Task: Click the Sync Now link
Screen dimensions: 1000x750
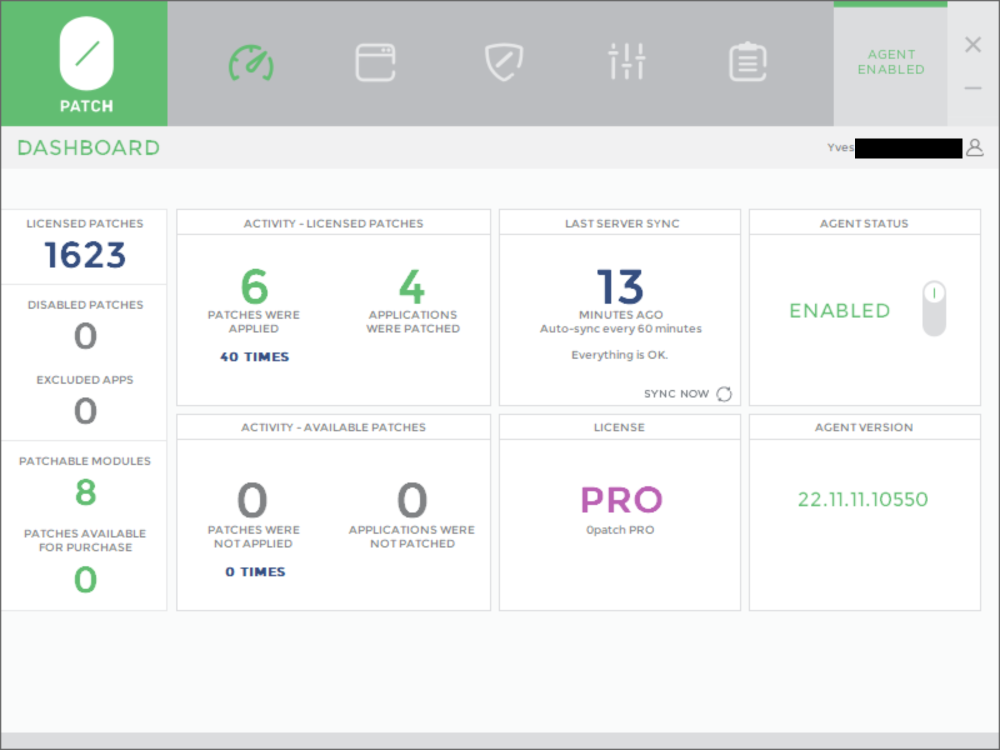Action: pyautogui.click(x=676, y=394)
